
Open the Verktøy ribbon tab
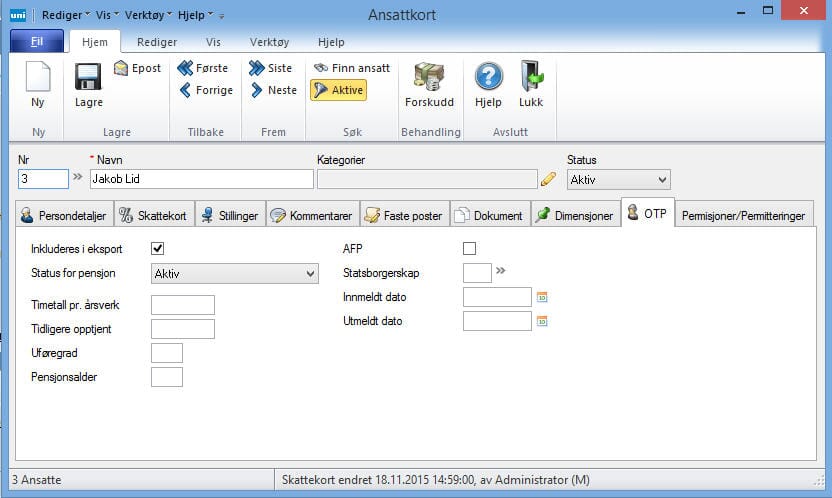coord(268,42)
